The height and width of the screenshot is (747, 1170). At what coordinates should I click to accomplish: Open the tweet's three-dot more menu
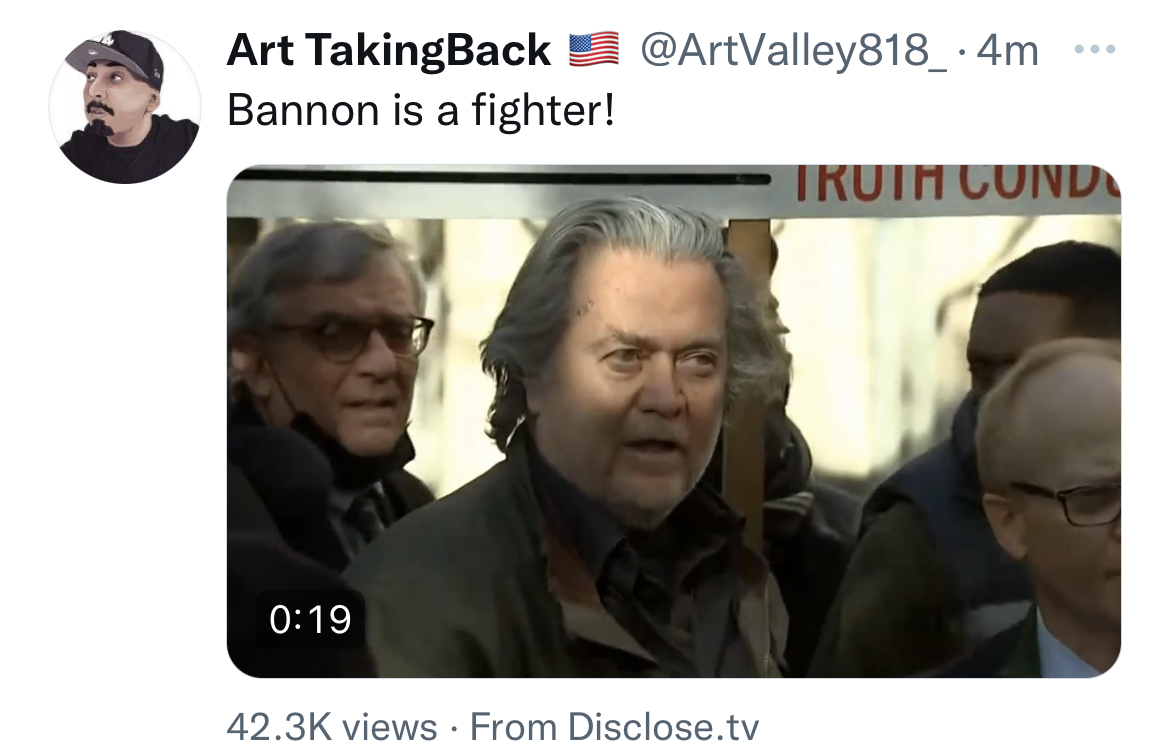[x=1095, y=49]
